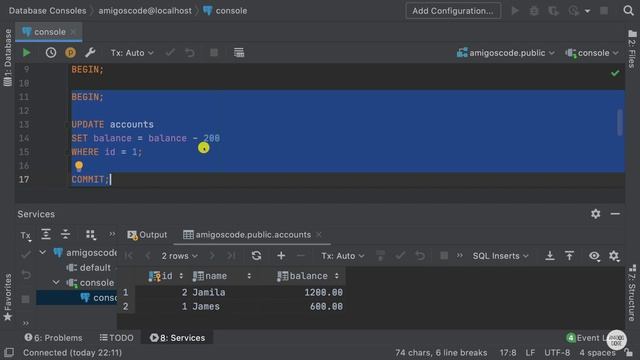Image resolution: width=640 pixels, height=360 pixels.
Task: Select the Jamila name cell
Action: tap(209, 292)
